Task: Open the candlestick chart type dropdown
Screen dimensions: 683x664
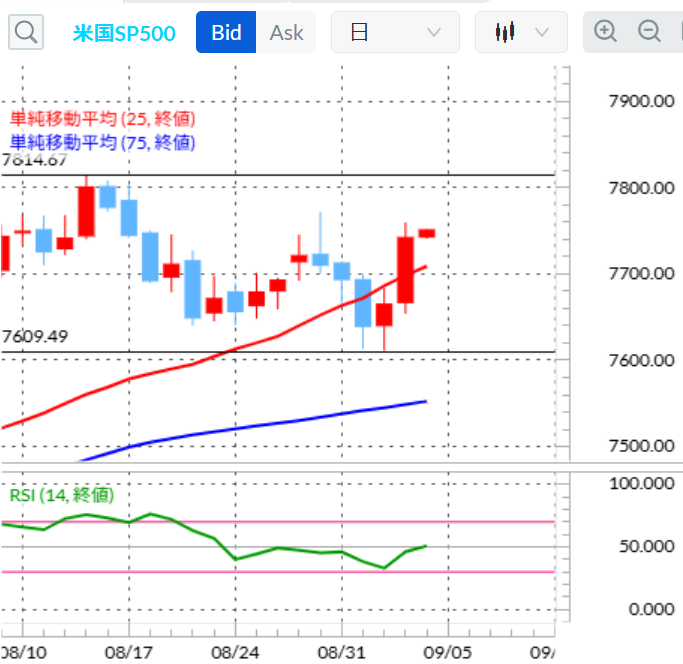Action: (521, 32)
